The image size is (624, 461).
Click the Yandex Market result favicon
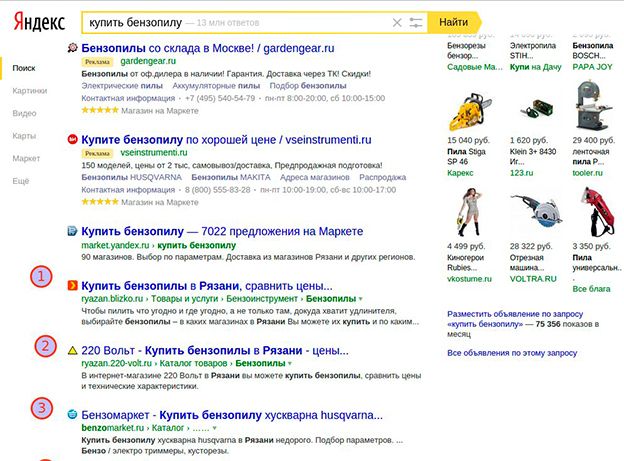point(71,231)
